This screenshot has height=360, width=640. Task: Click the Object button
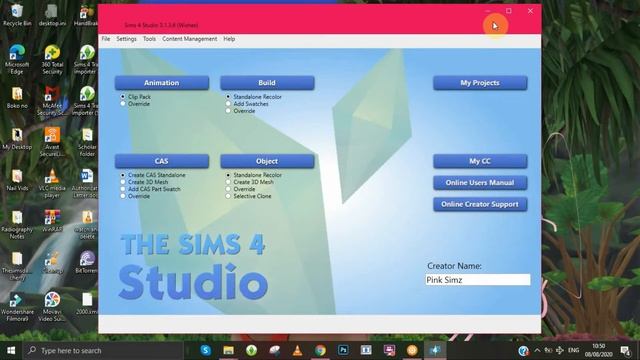[267, 161]
